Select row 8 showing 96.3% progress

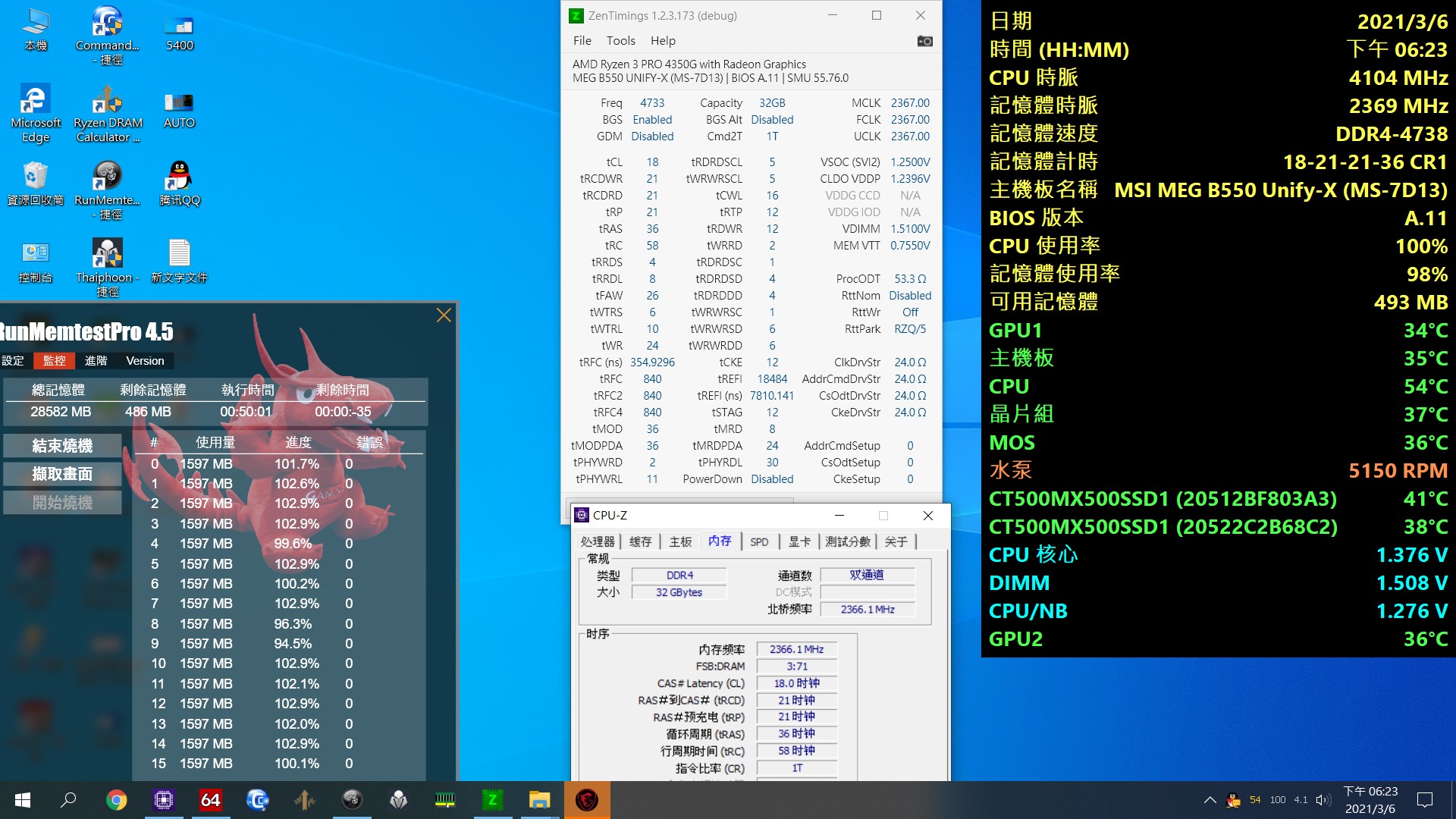(278, 624)
